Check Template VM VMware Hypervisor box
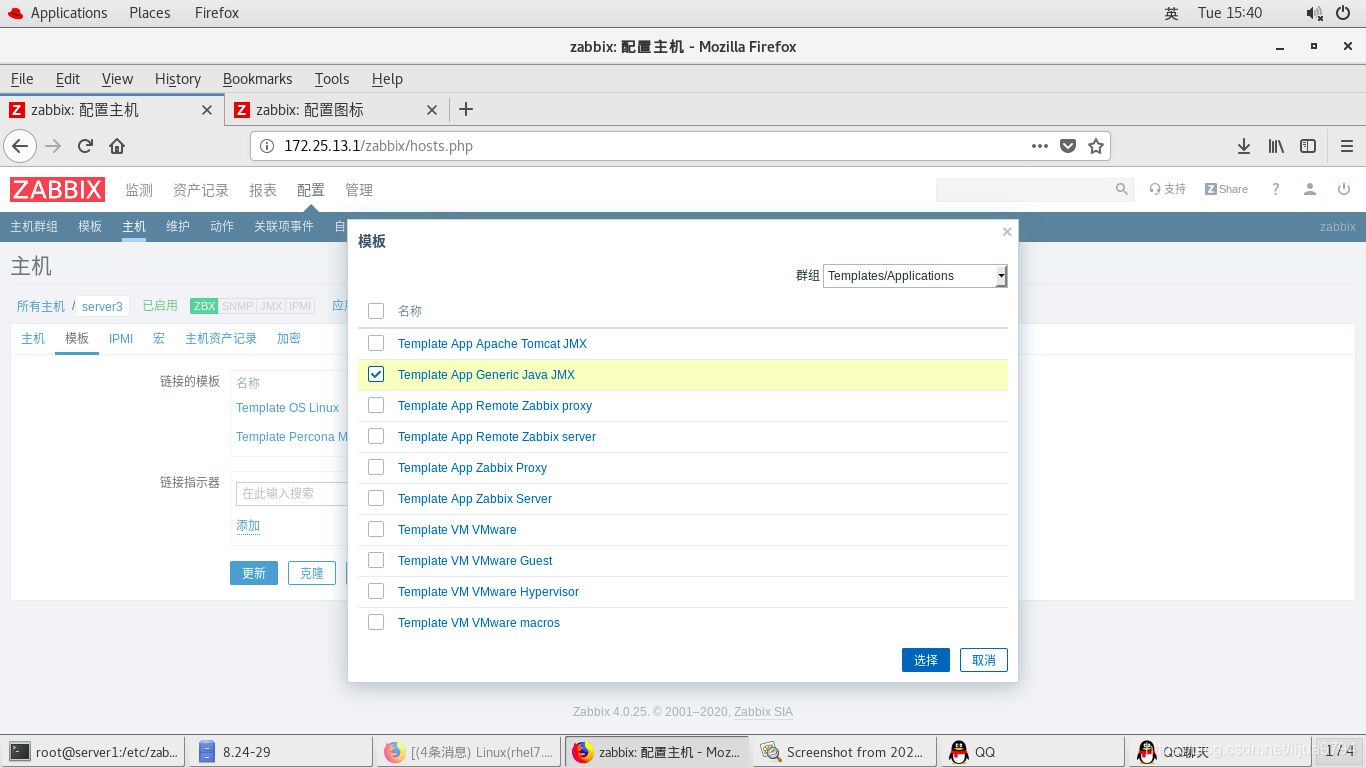This screenshot has width=1366, height=768. click(x=376, y=591)
